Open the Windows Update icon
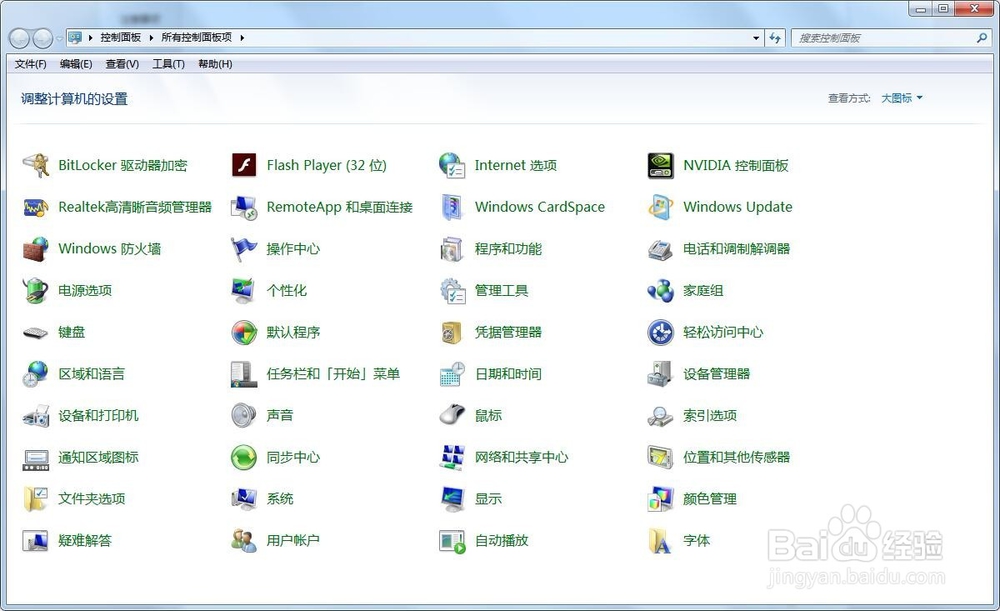Viewport: 1000px width, 611px height. (660, 207)
